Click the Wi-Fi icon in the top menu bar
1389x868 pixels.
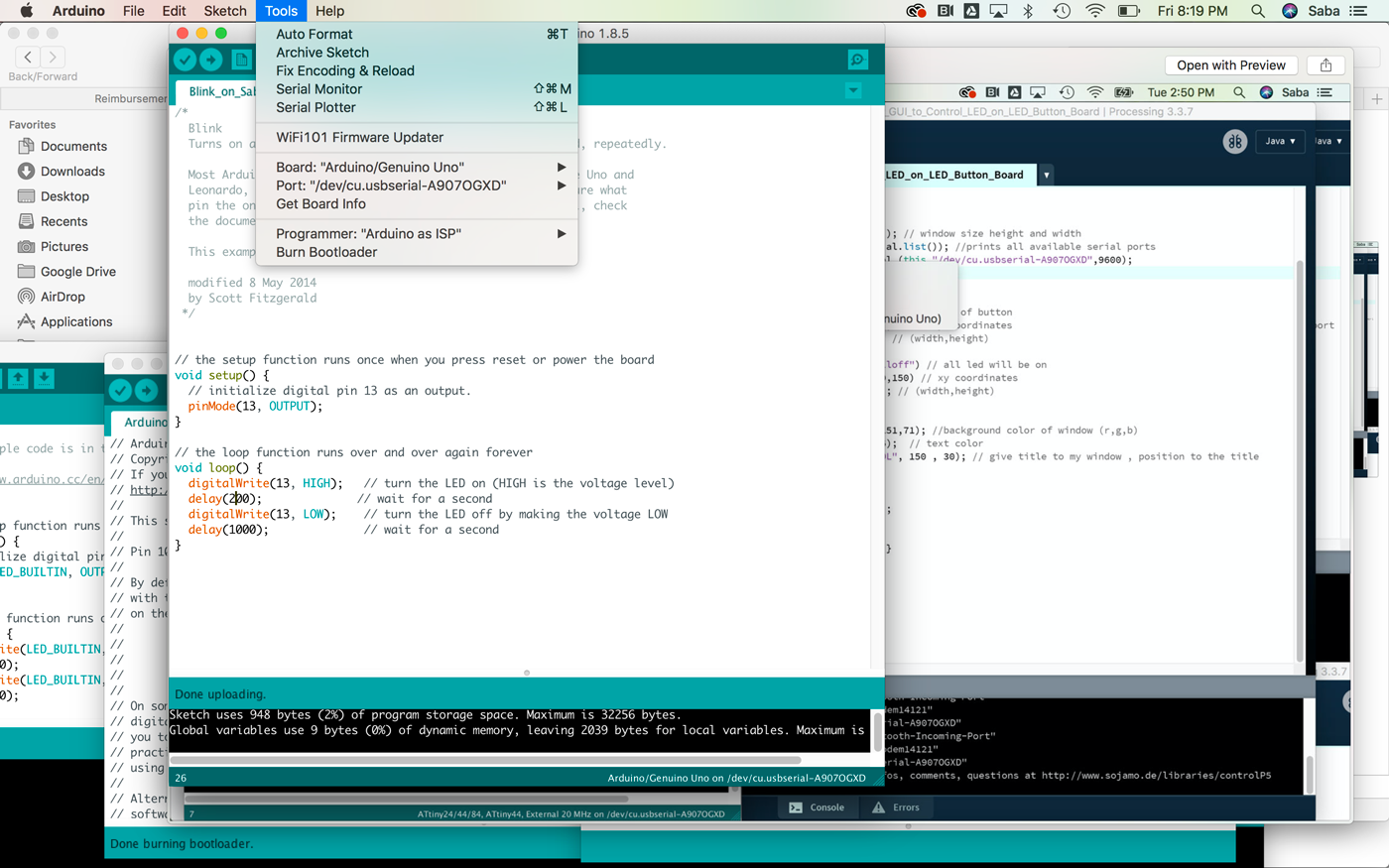tap(1095, 11)
